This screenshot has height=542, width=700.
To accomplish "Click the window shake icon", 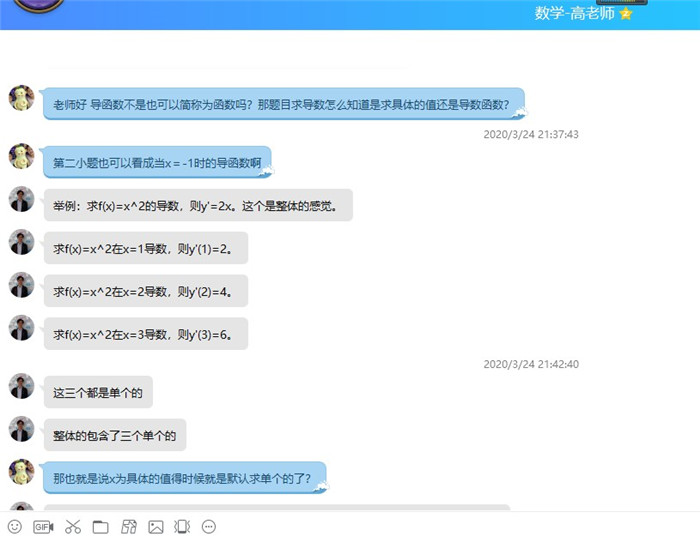I will point(182,526).
